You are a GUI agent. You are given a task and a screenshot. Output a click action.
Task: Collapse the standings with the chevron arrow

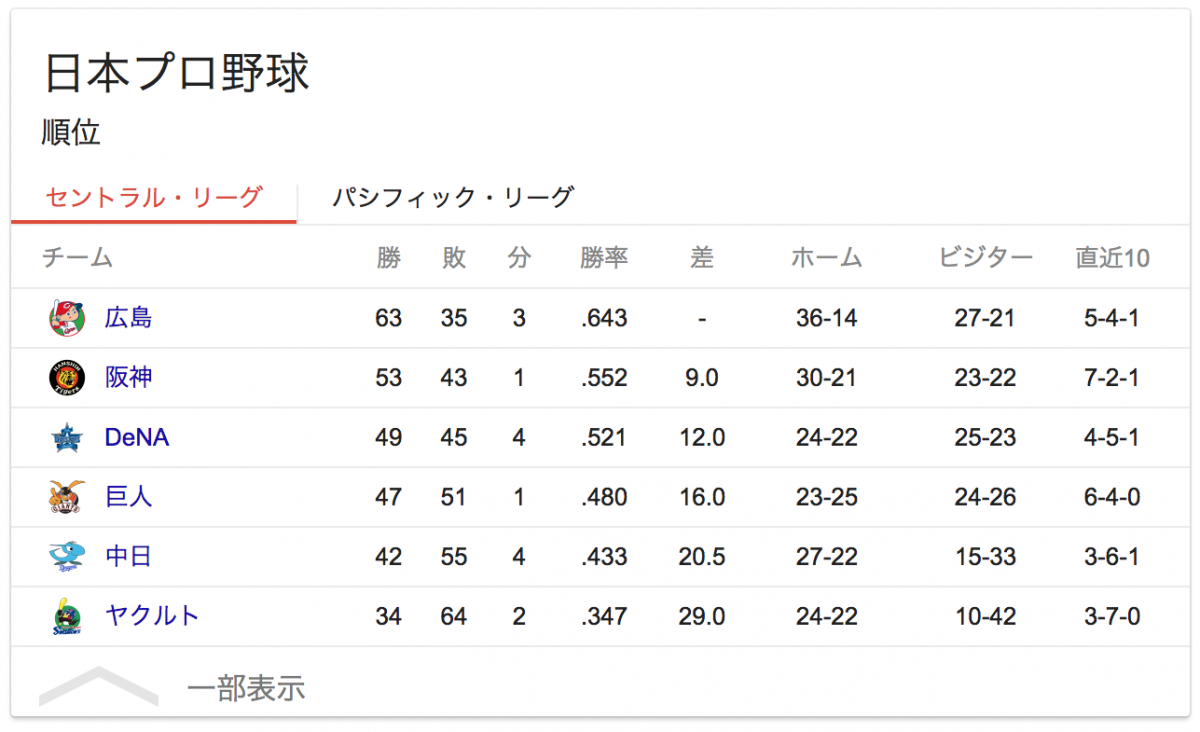tap(98, 686)
